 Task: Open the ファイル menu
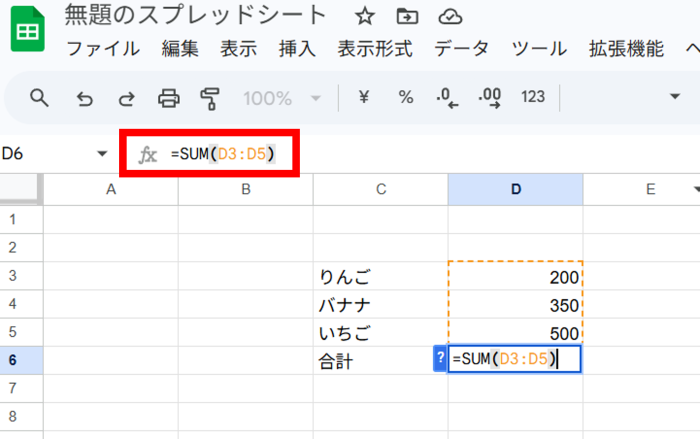coord(102,49)
